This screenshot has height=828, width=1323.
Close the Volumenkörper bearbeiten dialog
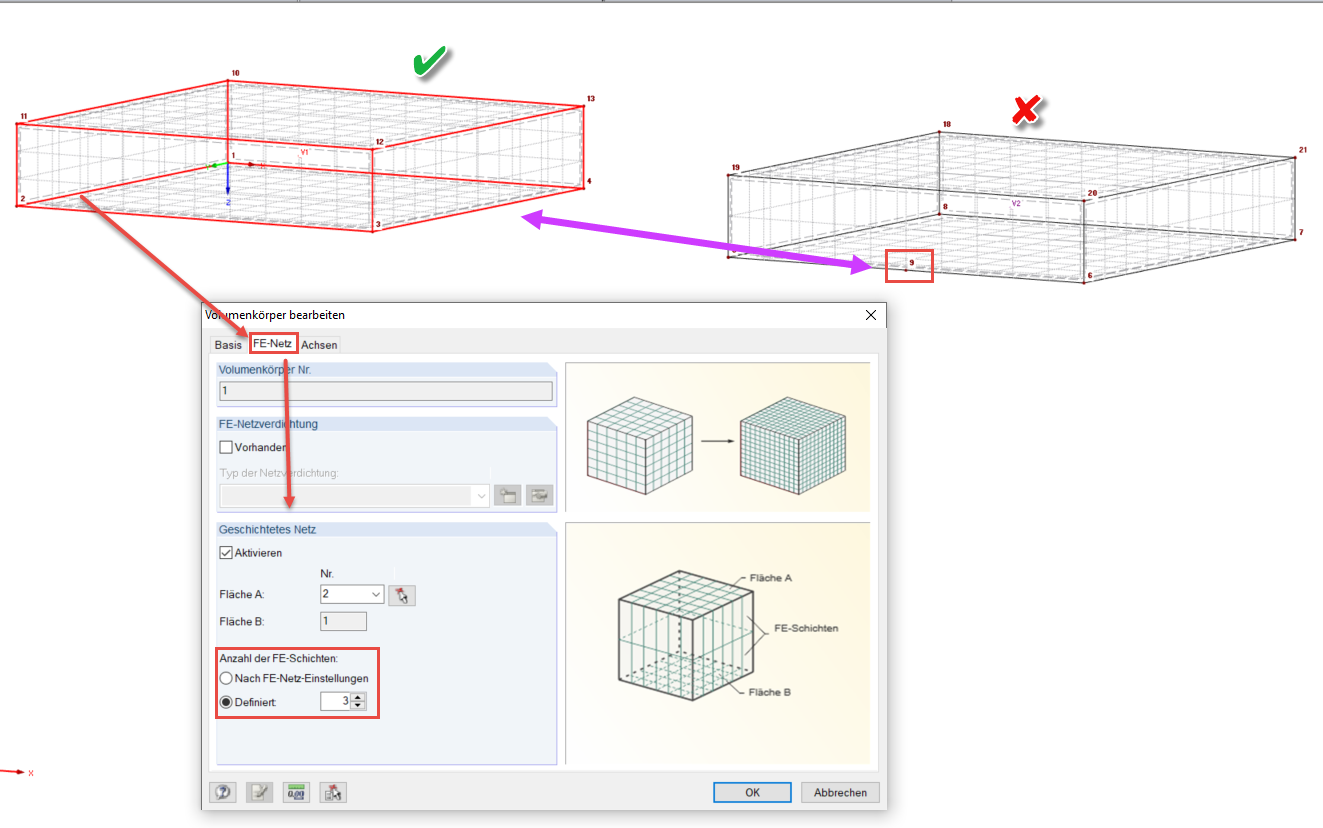point(871,315)
